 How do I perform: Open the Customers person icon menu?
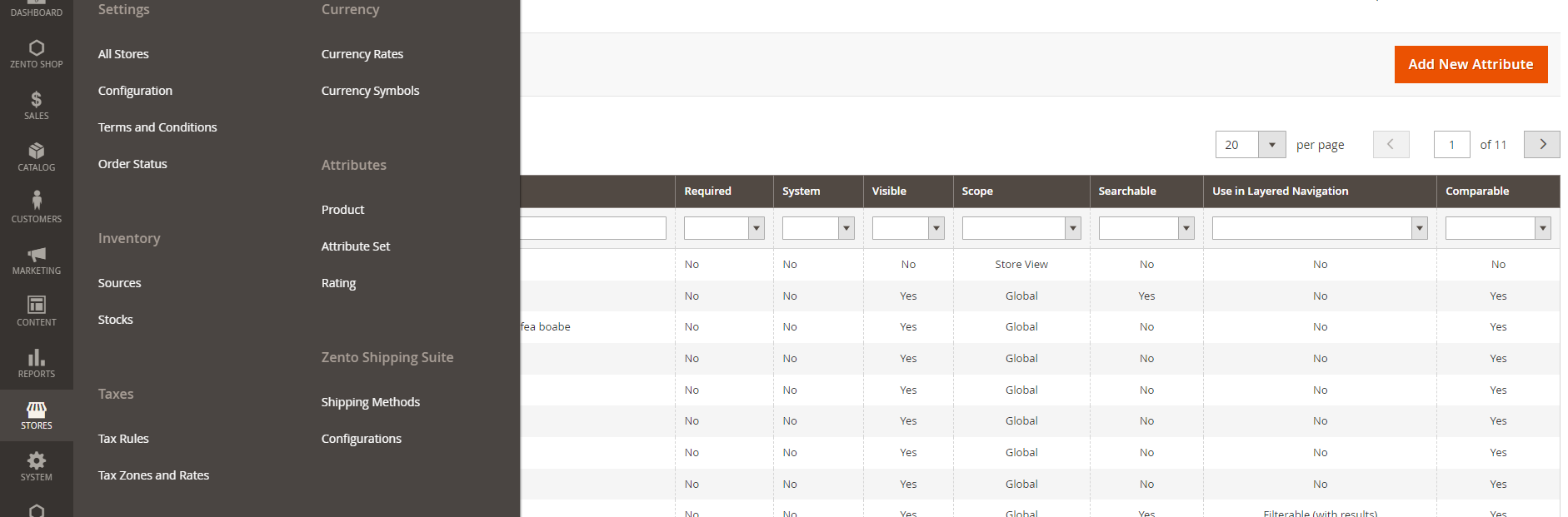tap(37, 208)
